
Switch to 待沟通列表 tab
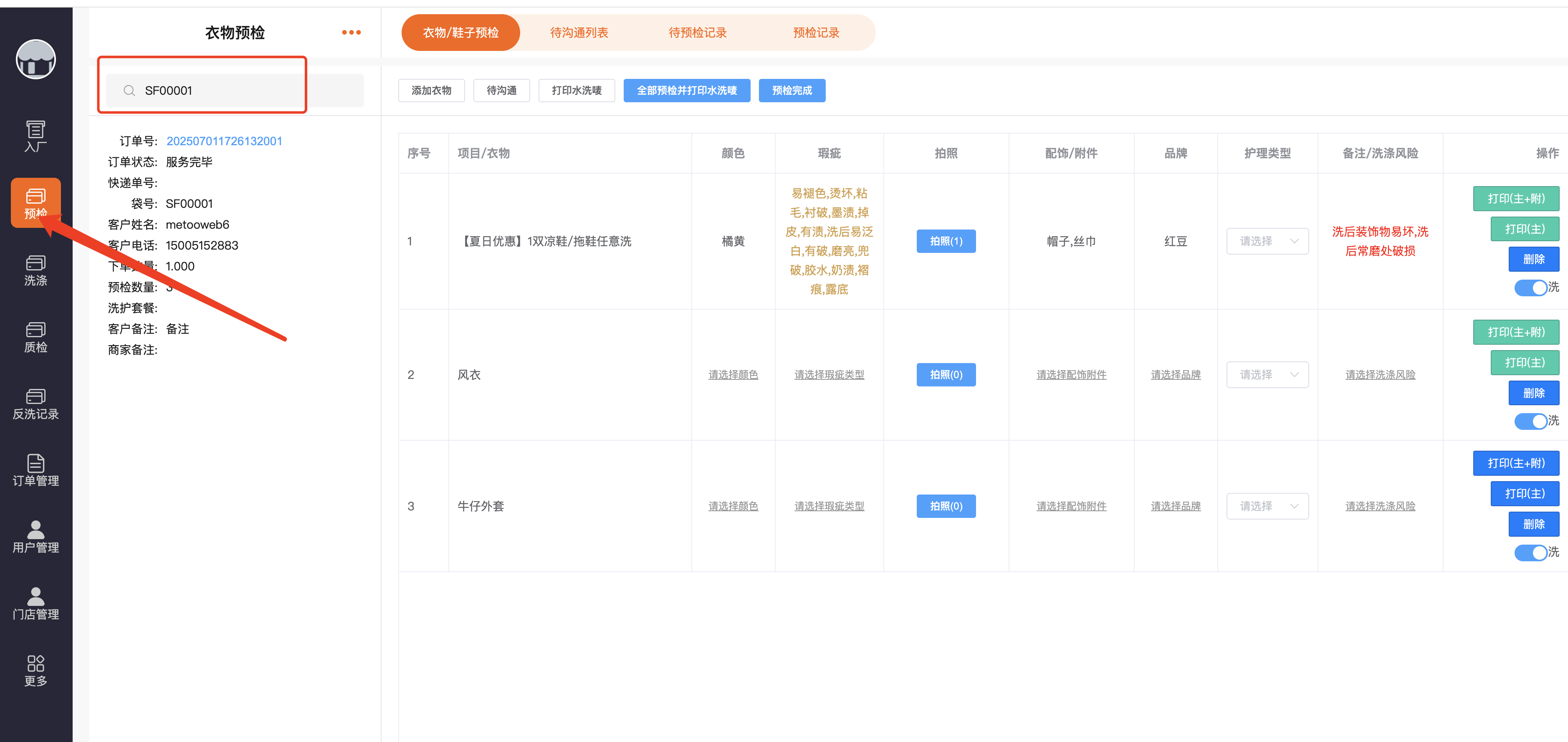pyautogui.click(x=579, y=32)
